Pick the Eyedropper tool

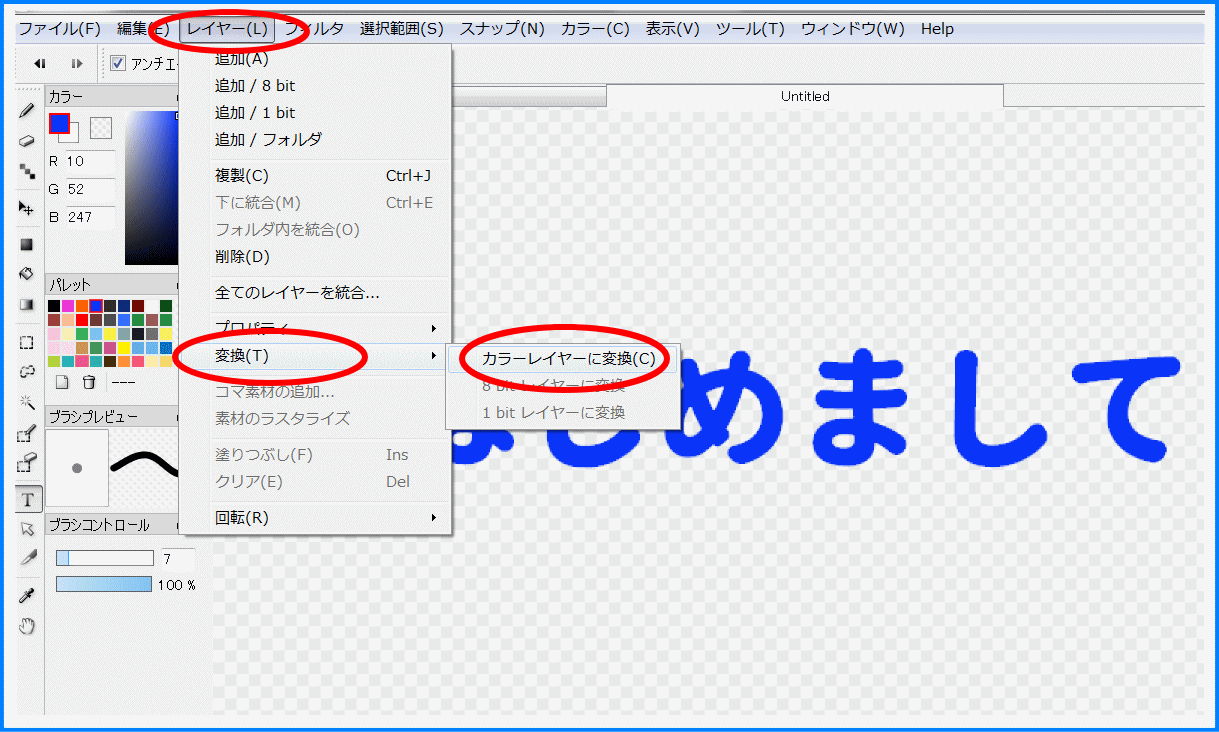(x=27, y=596)
